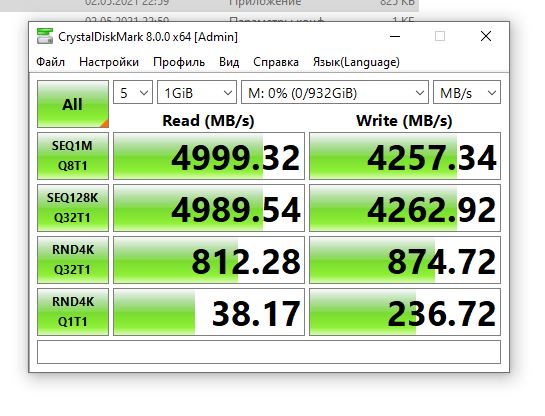Open the Язык(Language) menu
The width and height of the screenshot is (545, 416).
click(356, 62)
